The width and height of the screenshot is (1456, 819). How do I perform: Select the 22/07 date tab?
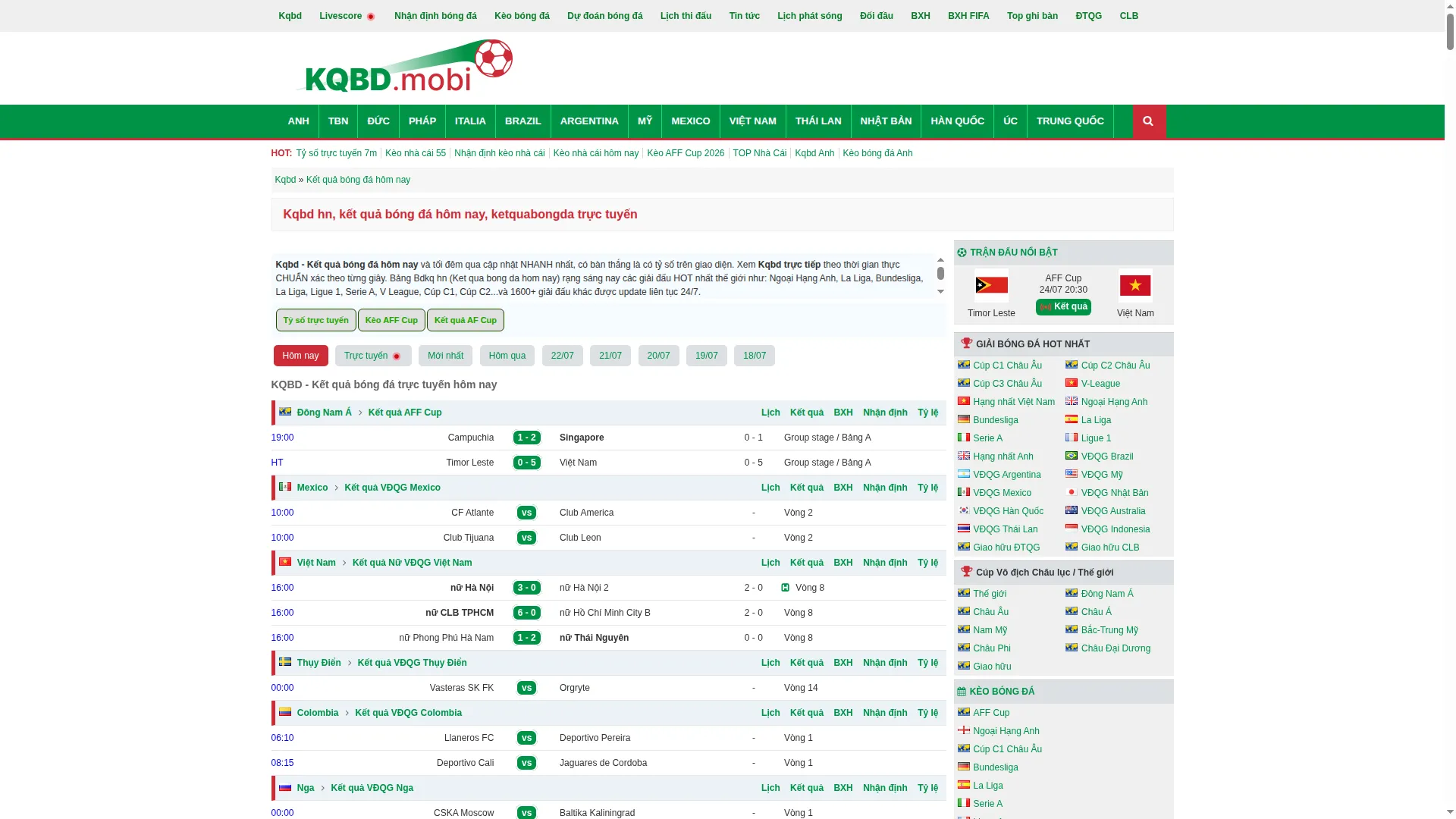[x=563, y=356]
